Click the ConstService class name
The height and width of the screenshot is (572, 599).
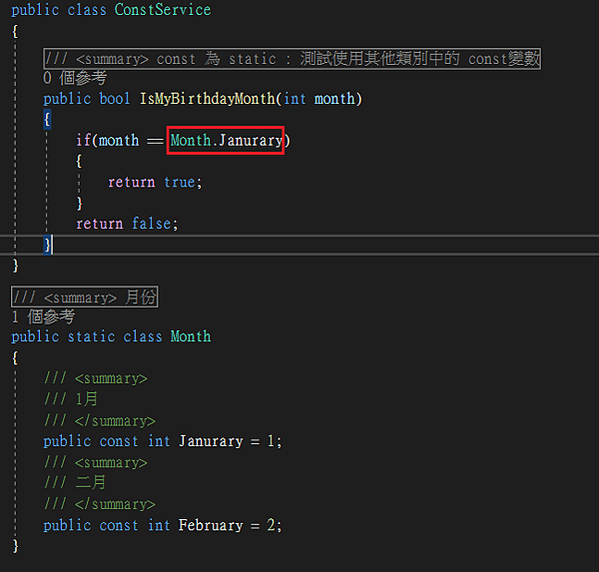tap(162, 10)
